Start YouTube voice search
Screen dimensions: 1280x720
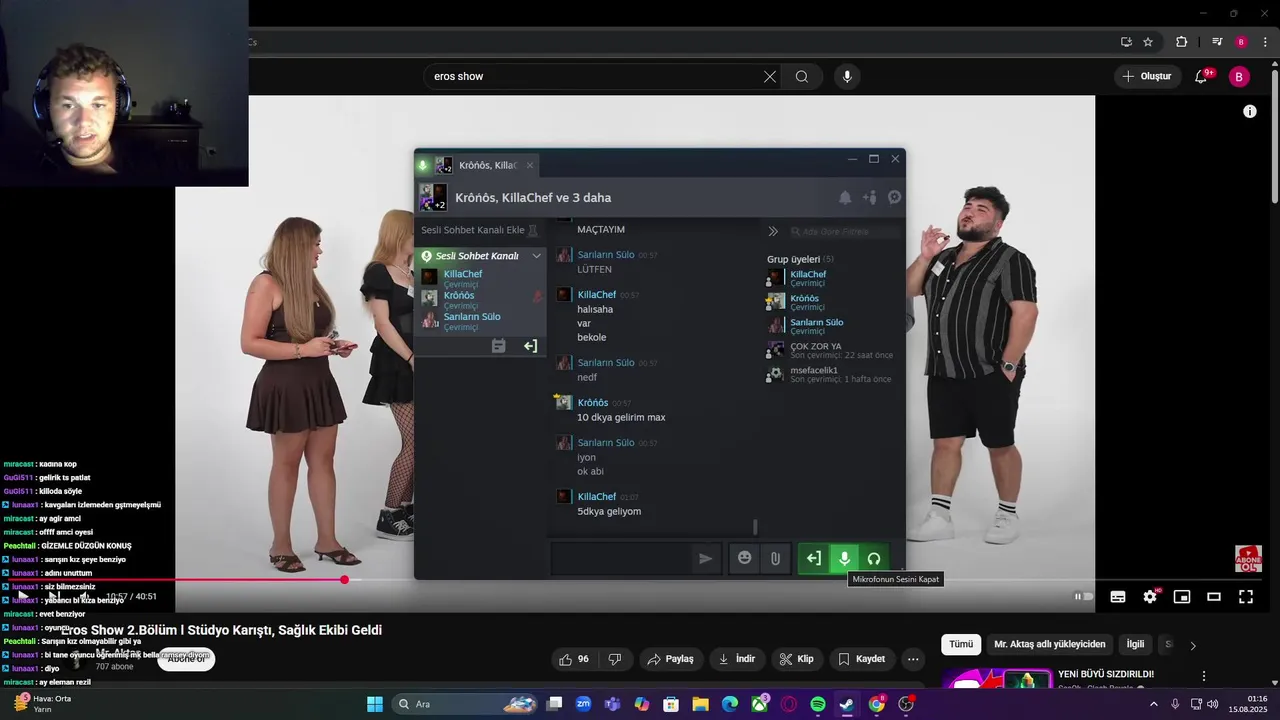click(x=847, y=76)
